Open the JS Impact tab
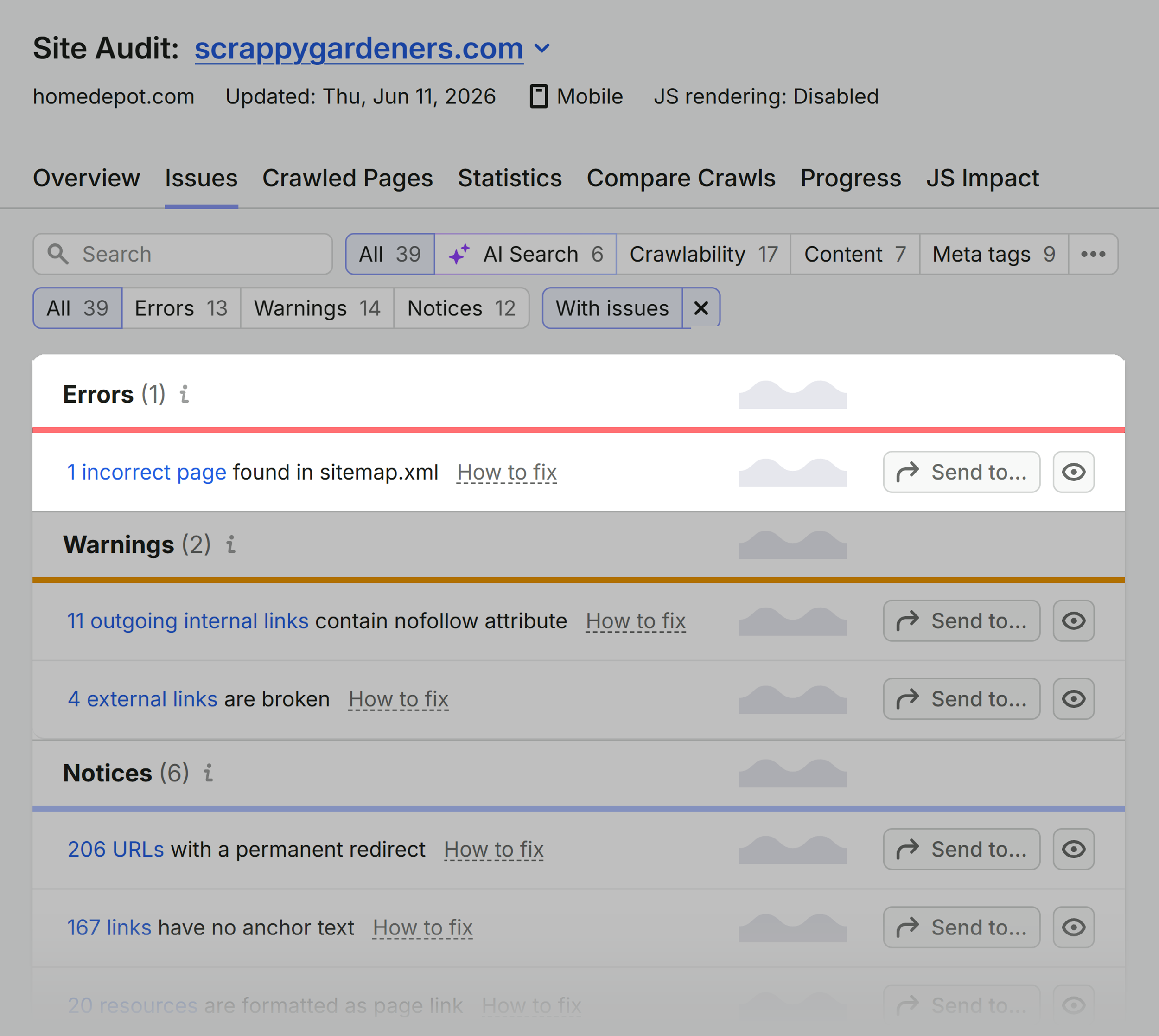Viewport: 1159px width, 1036px height. tap(983, 178)
